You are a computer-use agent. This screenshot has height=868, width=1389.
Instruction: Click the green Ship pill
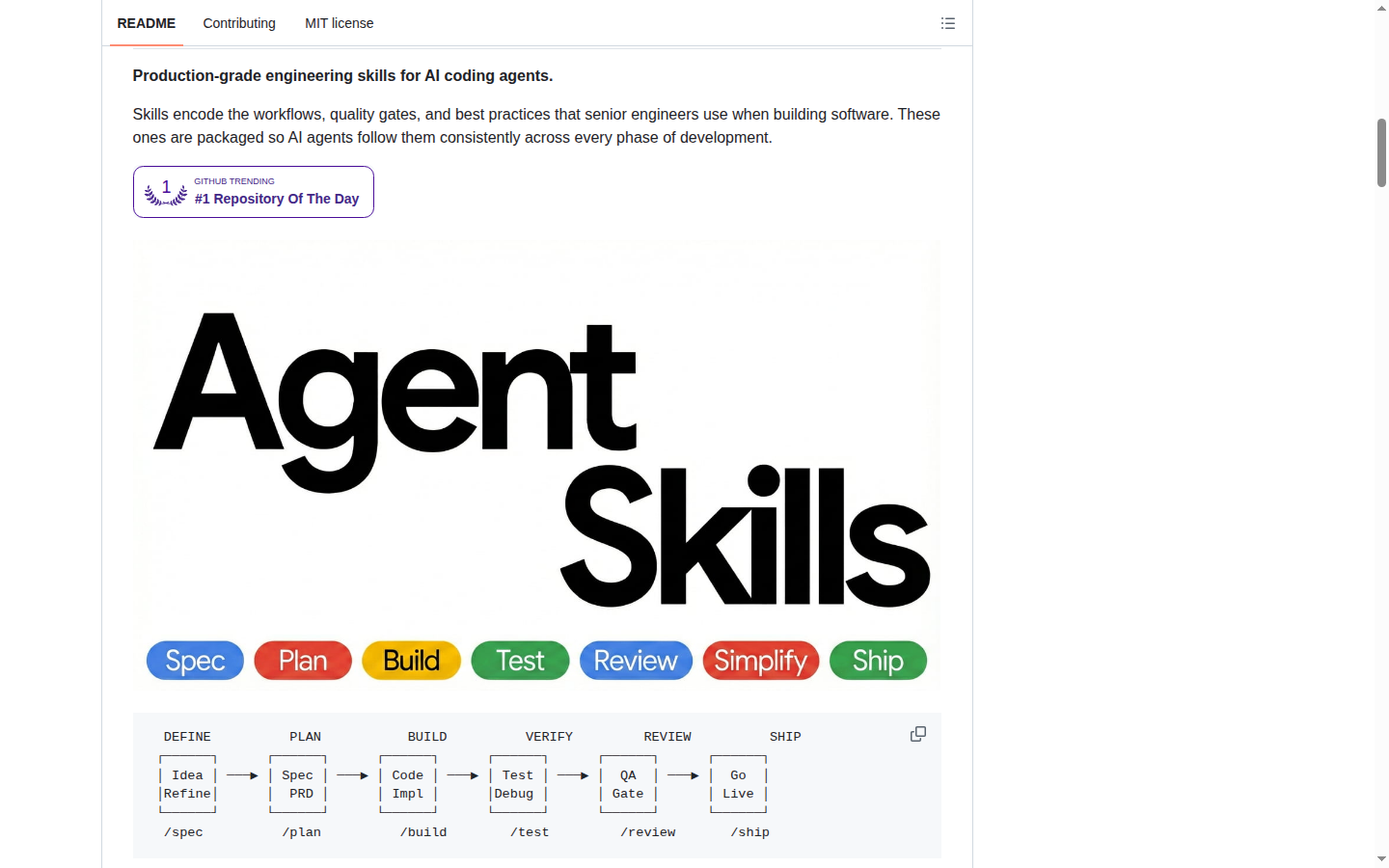pos(878,661)
